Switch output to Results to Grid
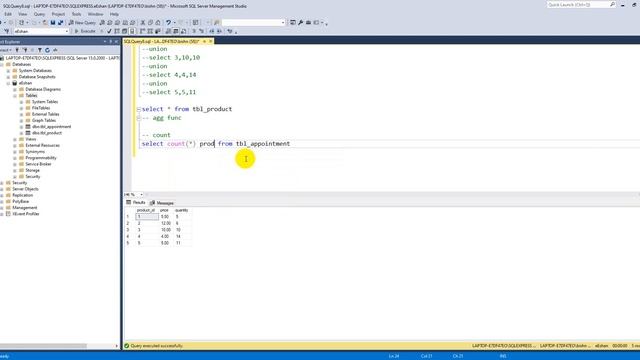640x360 pixels. click(x=176, y=31)
